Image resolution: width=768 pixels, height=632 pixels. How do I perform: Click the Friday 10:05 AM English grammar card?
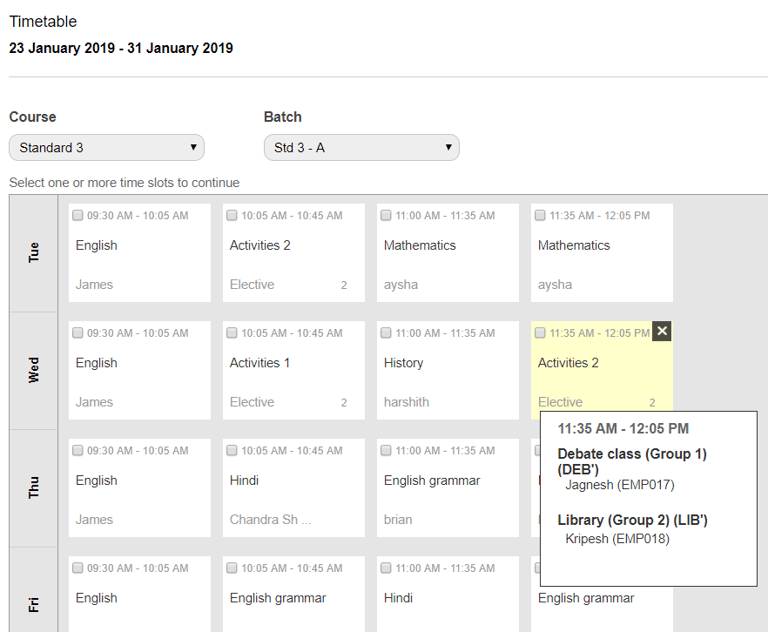(x=294, y=598)
